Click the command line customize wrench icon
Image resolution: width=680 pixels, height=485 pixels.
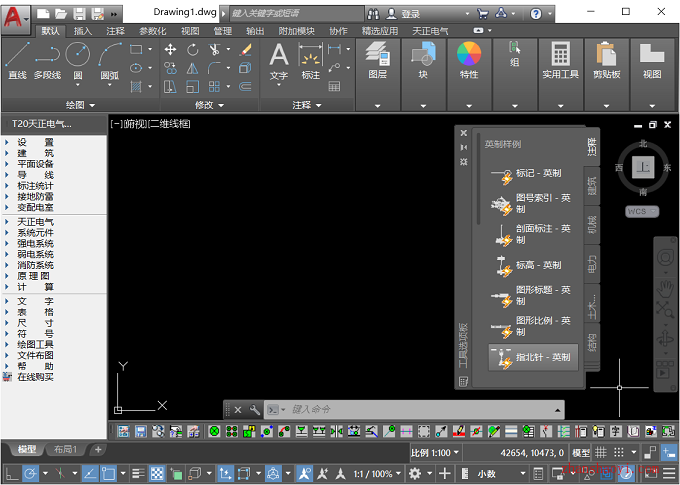(255, 410)
